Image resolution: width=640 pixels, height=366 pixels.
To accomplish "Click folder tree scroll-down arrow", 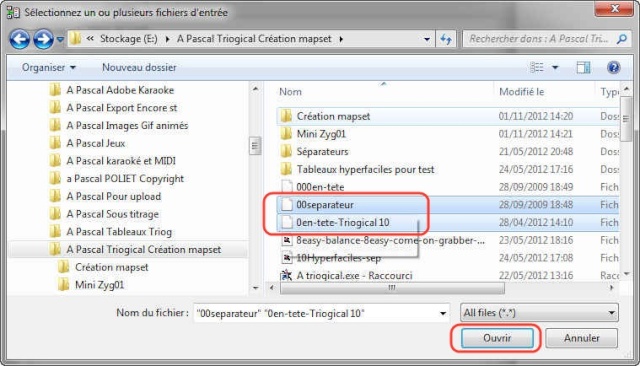I will coord(255,288).
